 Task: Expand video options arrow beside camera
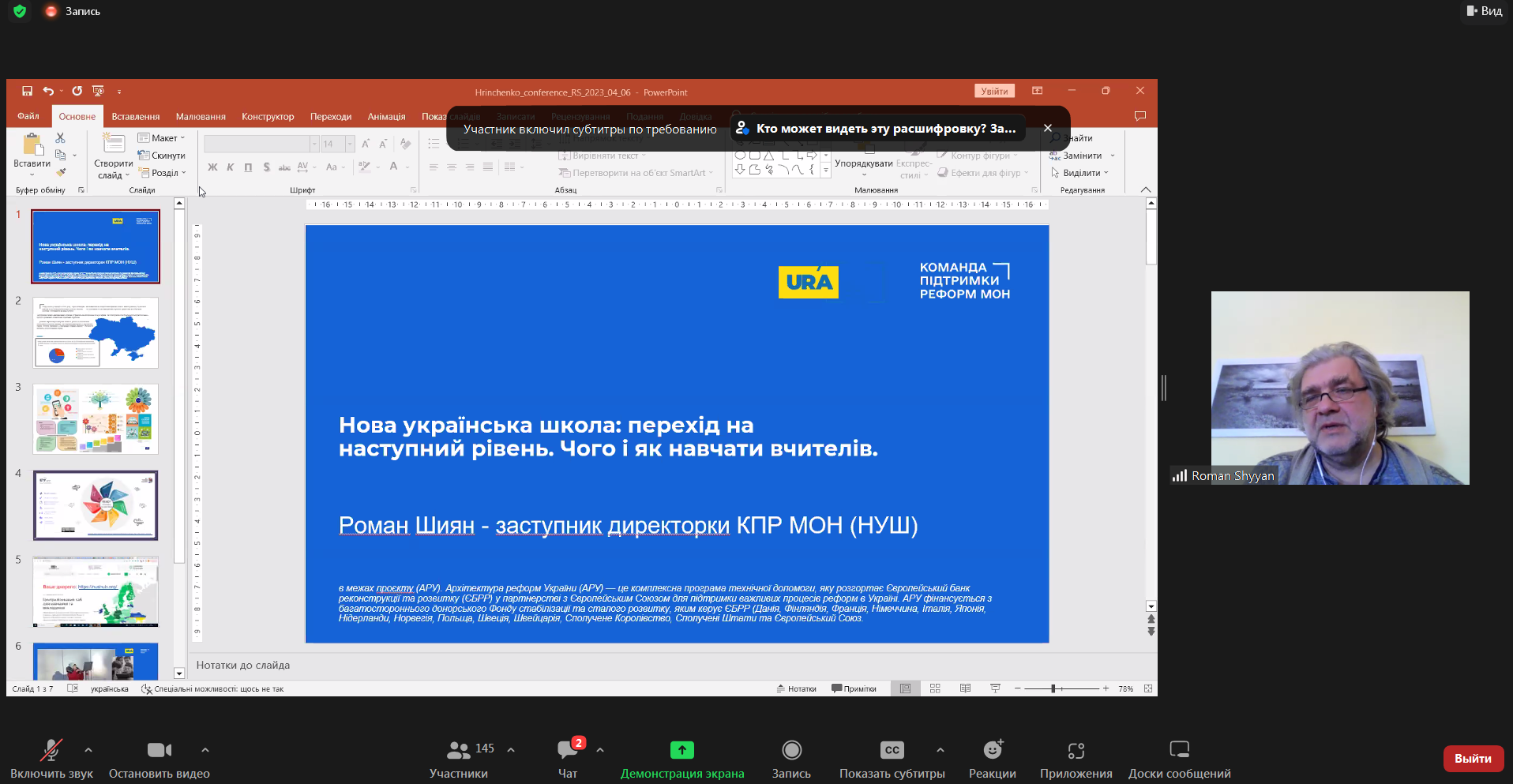(x=205, y=750)
